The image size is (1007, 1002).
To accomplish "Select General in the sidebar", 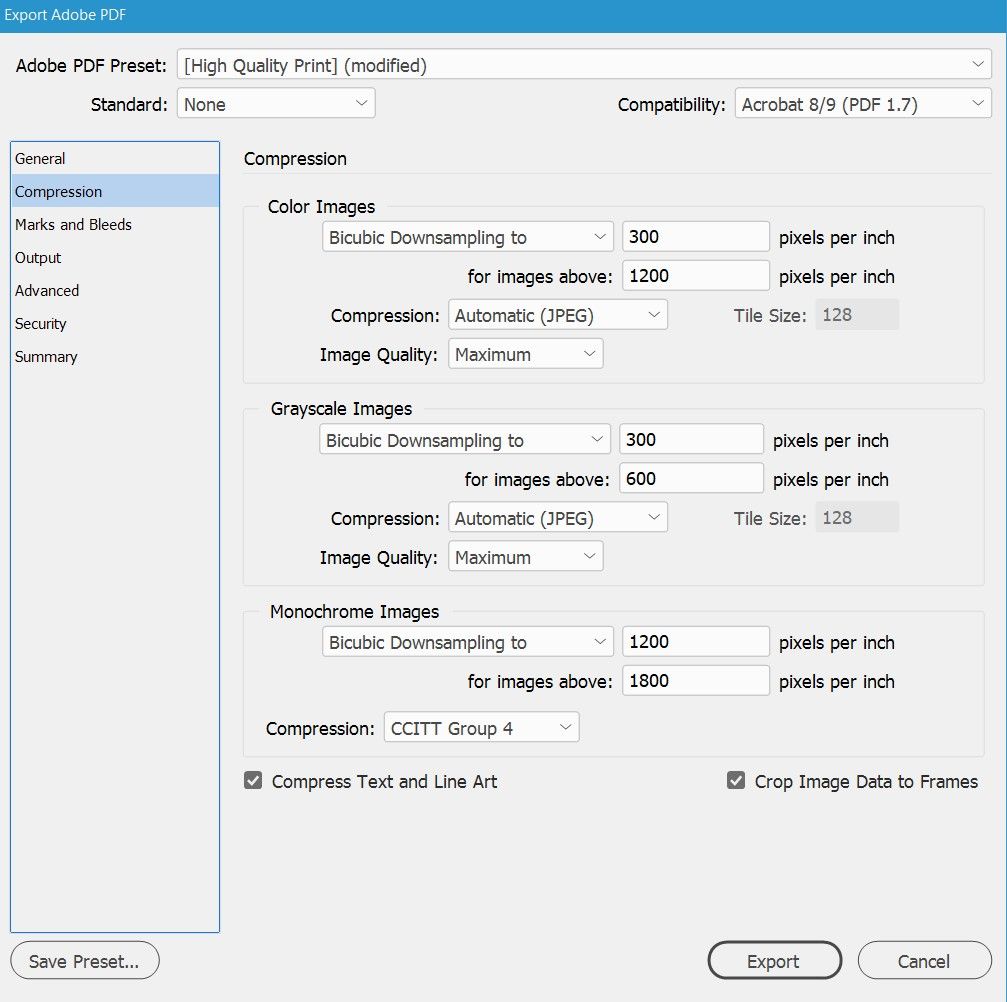I will click(115, 159).
